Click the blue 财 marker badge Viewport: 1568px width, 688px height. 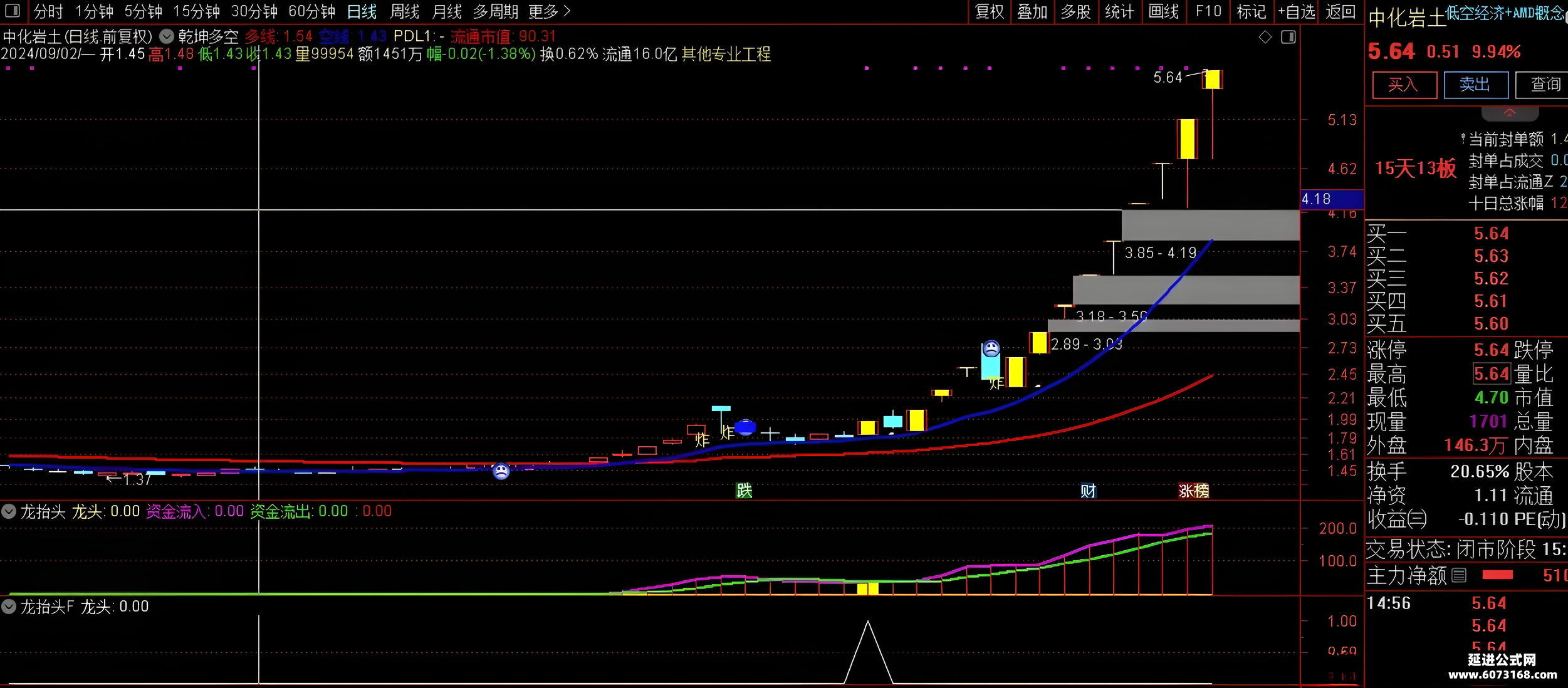[x=1088, y=491]
